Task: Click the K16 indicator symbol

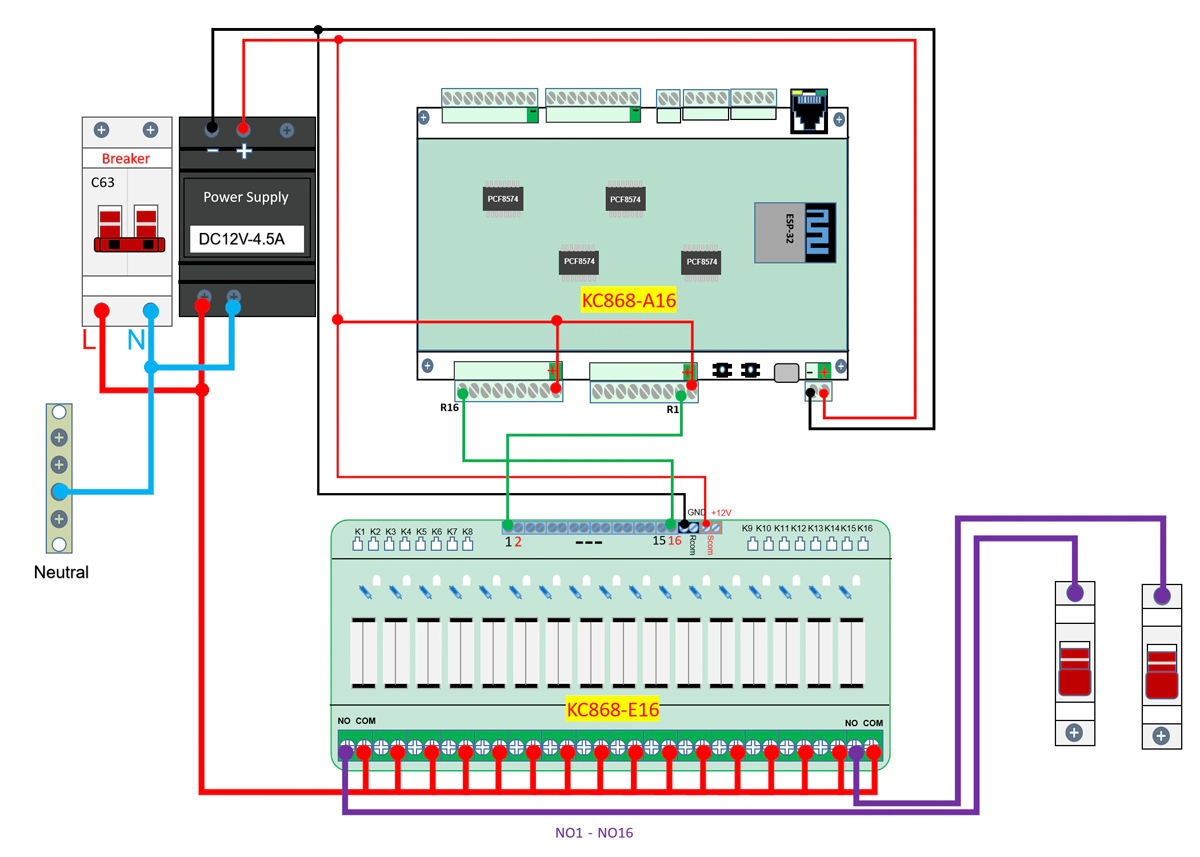Action: coord(864,544)
